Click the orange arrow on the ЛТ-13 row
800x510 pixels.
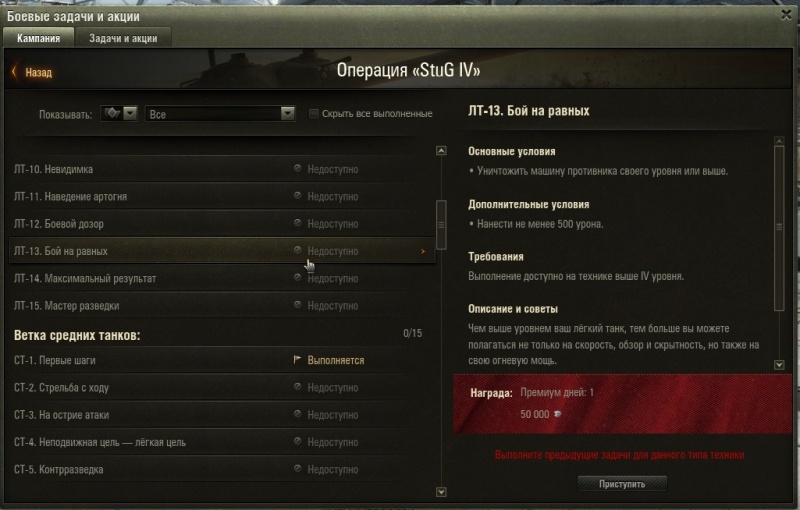pos(423,251)
